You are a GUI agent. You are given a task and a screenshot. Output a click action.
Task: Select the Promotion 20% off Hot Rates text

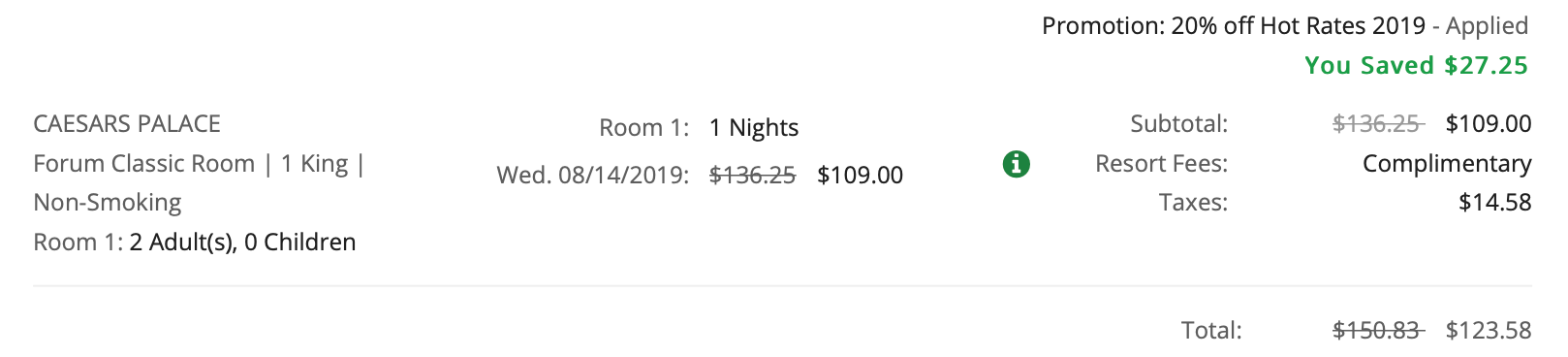1234,26
